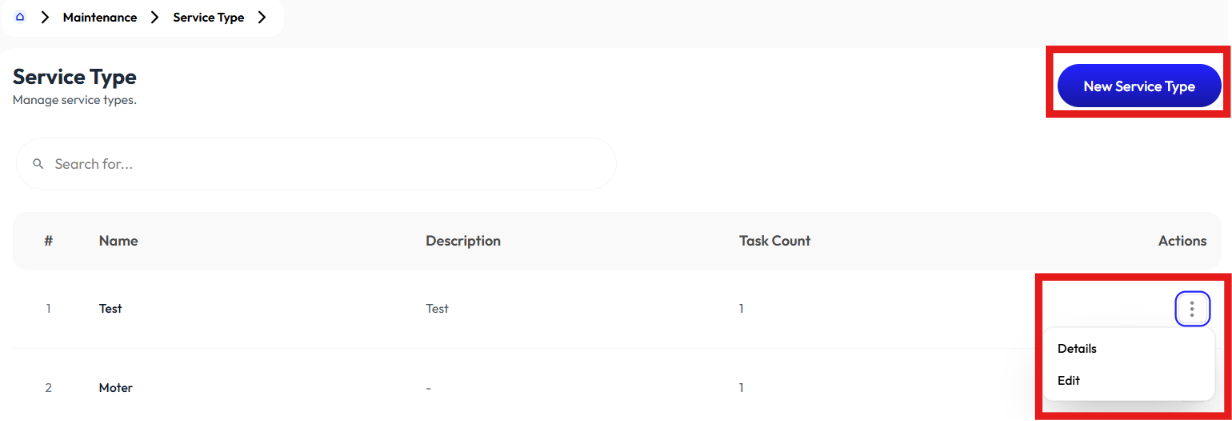The width and height of the screenshot is (1232, 421).
Task: Click the Task Count column header
Action: pyautogui.click(x=775, y=241)
